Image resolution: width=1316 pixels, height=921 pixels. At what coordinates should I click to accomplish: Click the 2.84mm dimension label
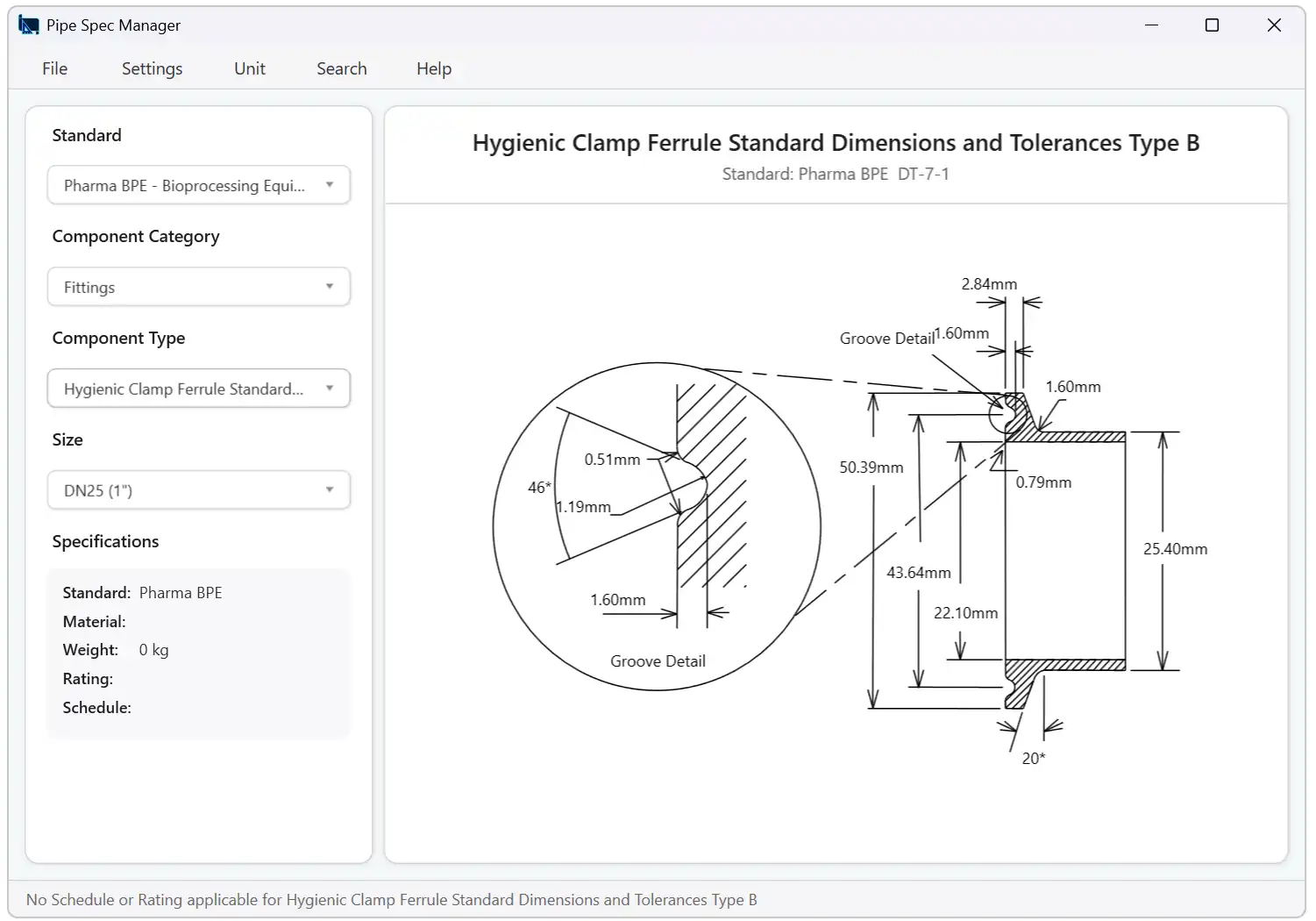989,284
